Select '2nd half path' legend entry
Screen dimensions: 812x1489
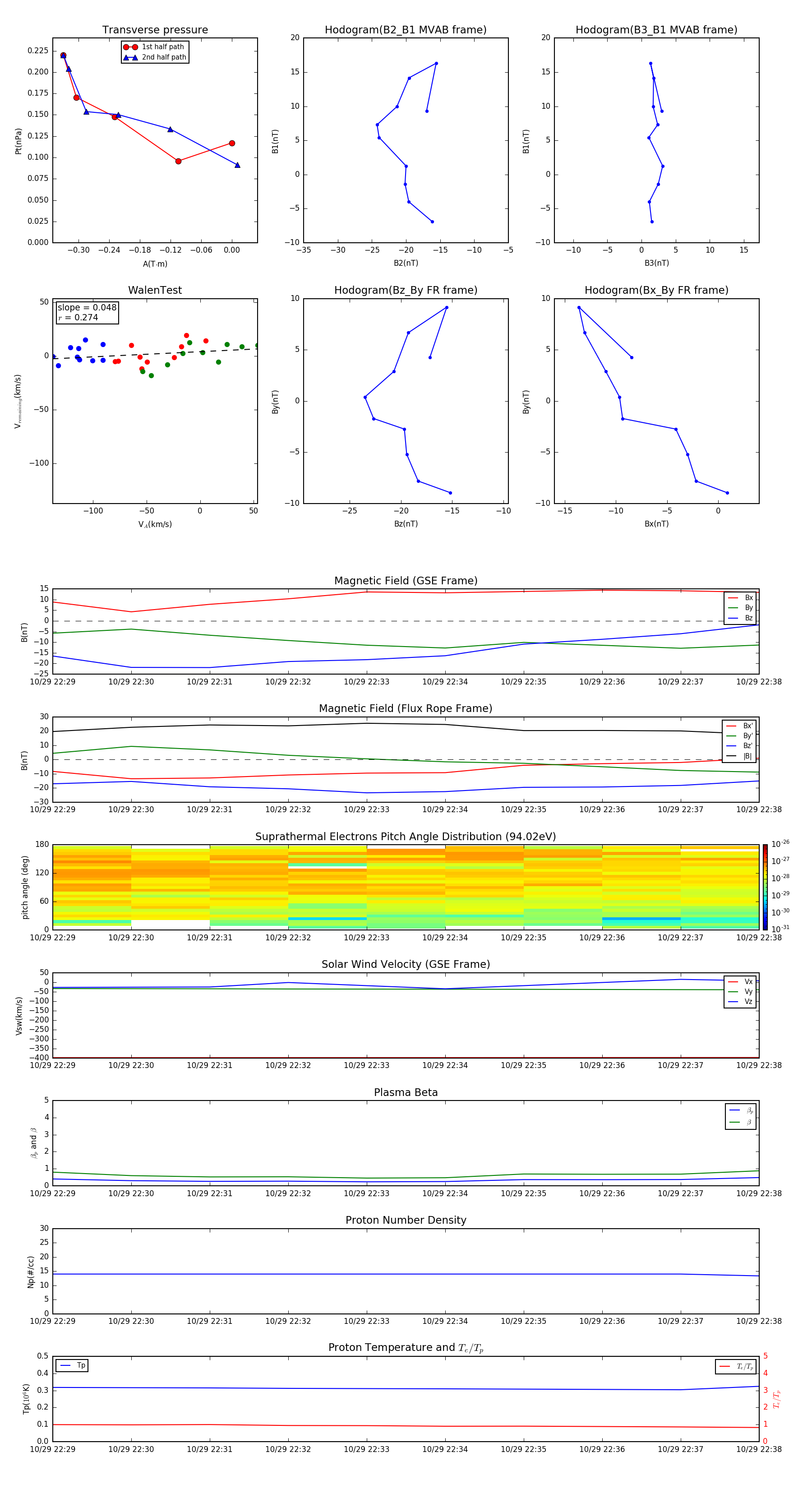point(155,57)
